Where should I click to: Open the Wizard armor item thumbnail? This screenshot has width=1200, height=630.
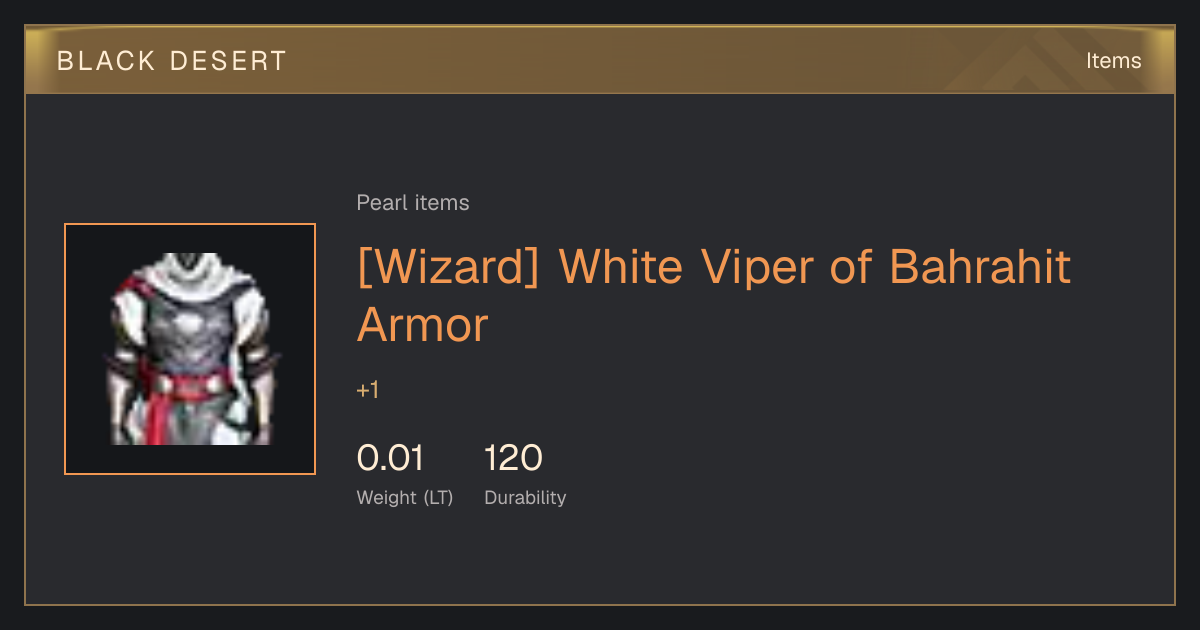190,349
